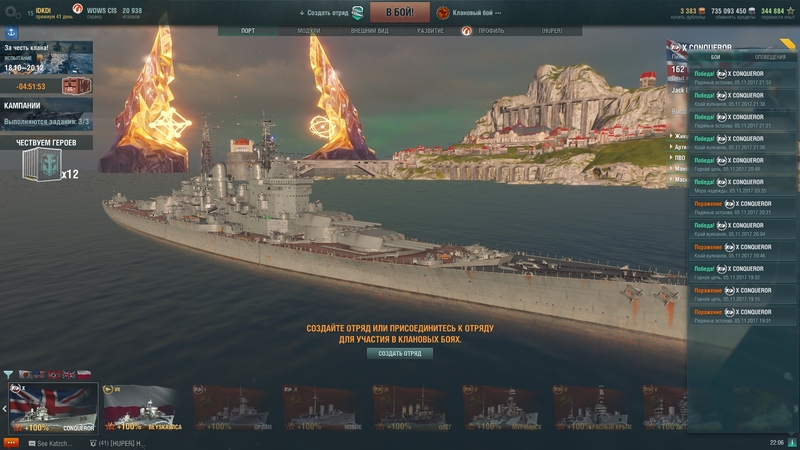Toggle the UK nation flag filter
Image resolution: width=800 pixels, height=450 pixels.
(x=69, y=374)
